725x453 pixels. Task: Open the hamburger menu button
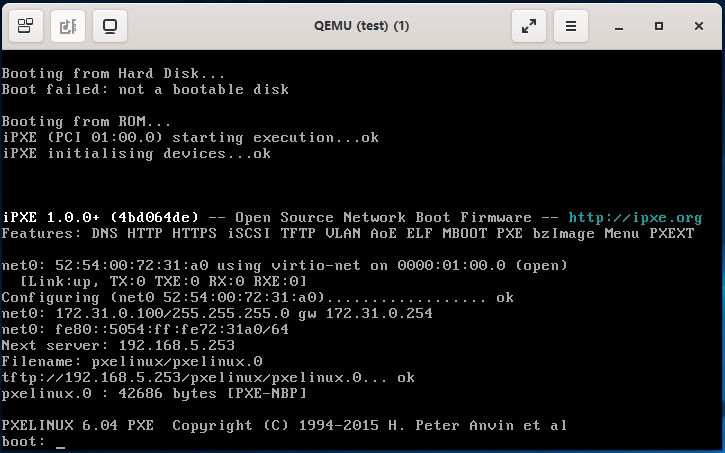tap(571, 25)
